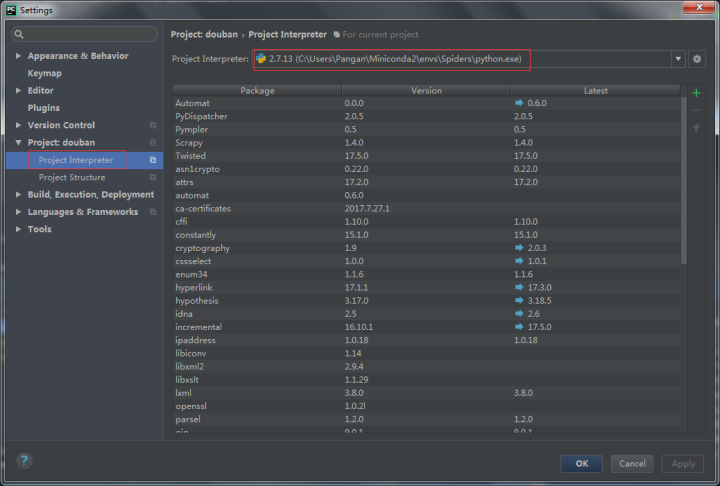
Task: Expand Build, Execution, Deployment section
Action: tap(18, 194)
